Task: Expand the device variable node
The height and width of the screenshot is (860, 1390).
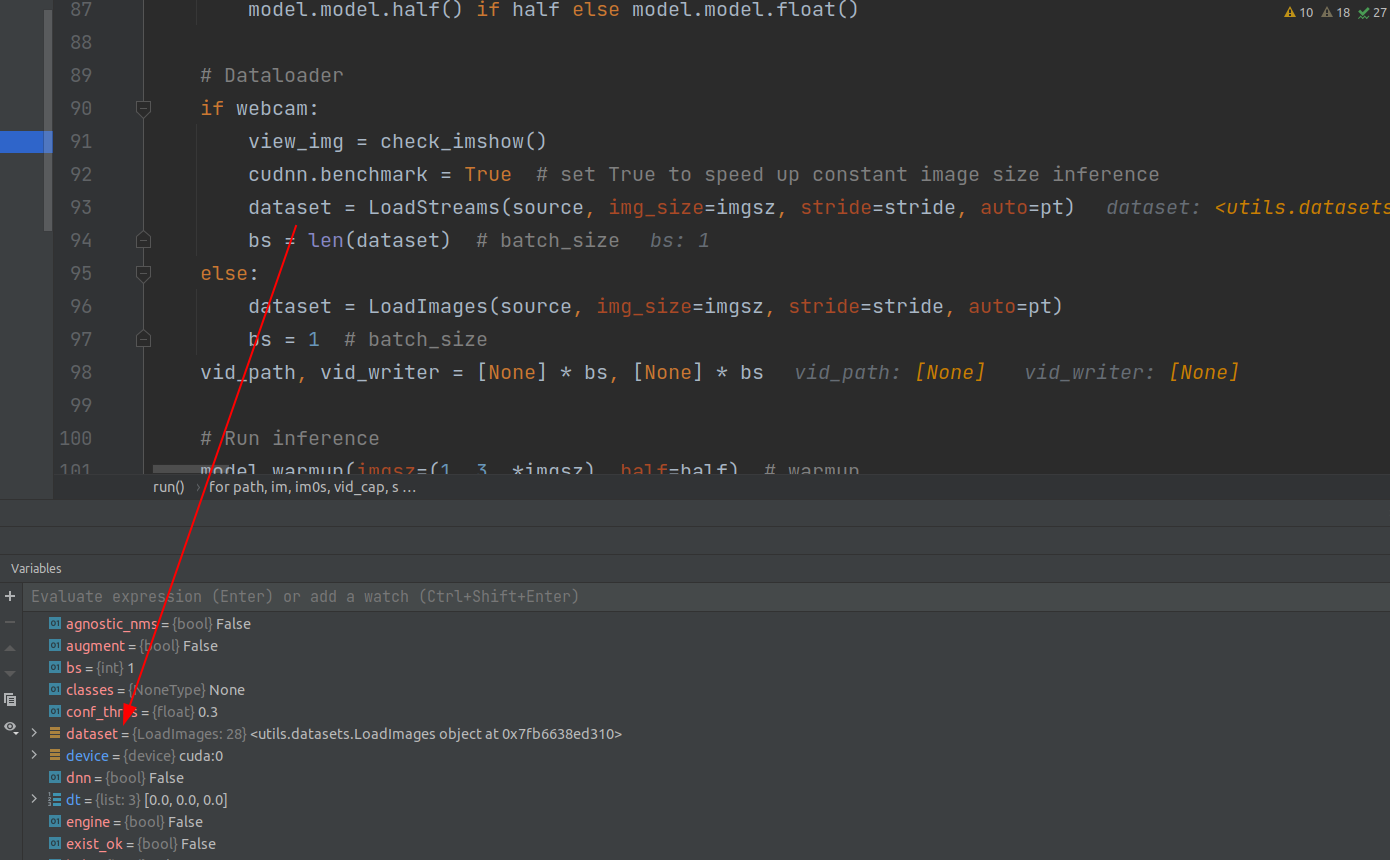Action: coord(34,756)
